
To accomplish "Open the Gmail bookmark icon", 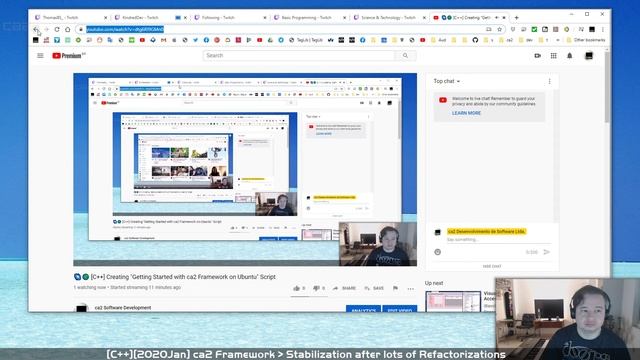I will pyautogui.click(x=163, y=40).
